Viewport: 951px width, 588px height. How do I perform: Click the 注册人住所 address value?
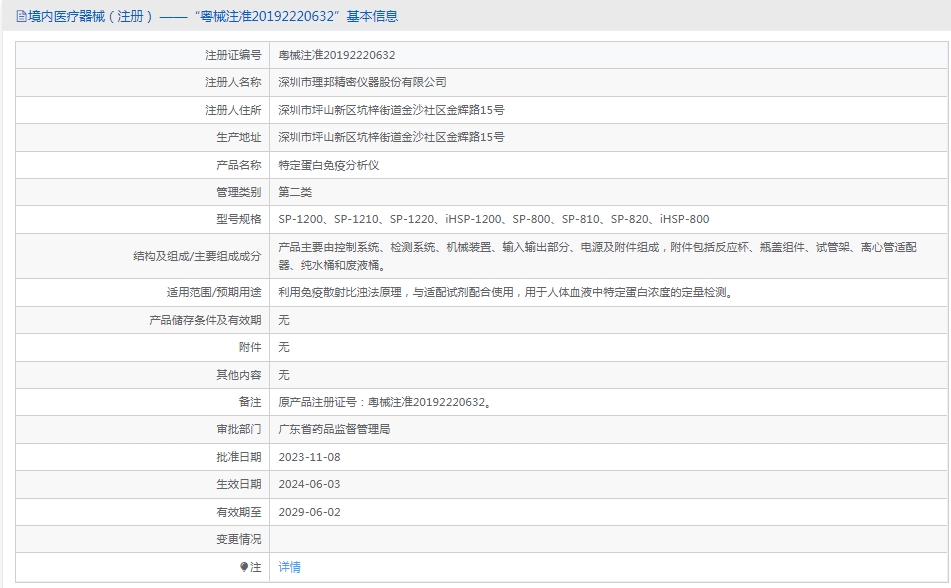tap(390, 110)
